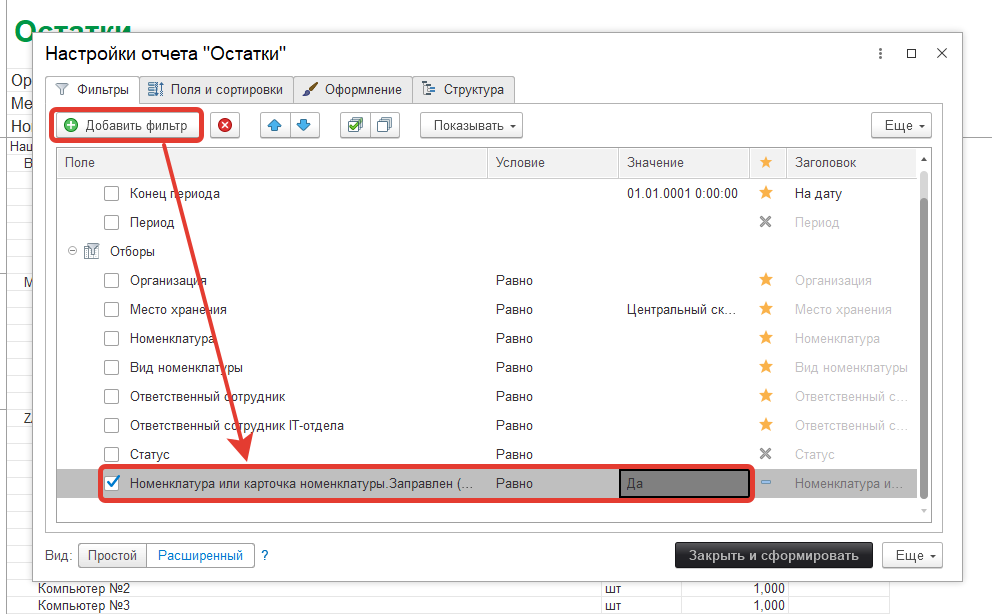Click the star icon in Организация row

pos(766,281)
